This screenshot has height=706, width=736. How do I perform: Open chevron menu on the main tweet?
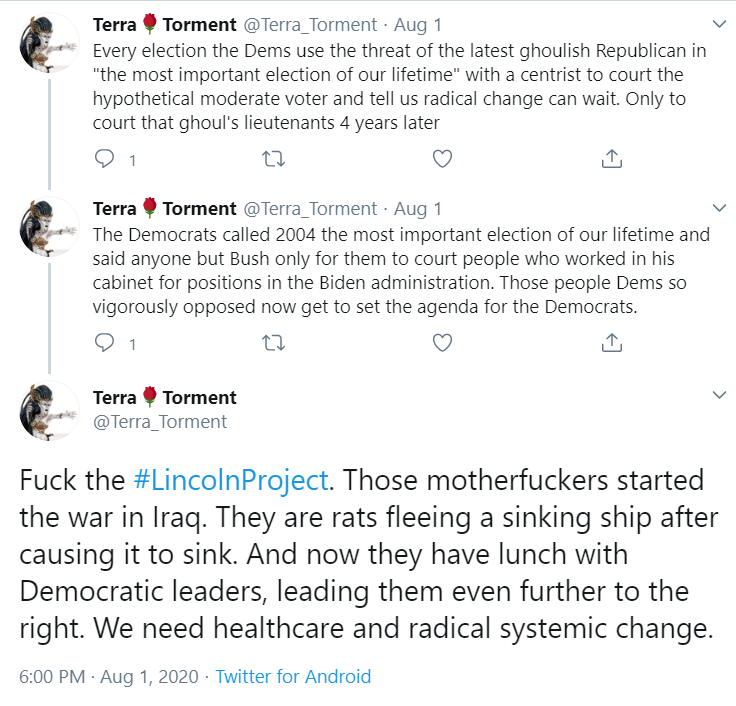click(x=719, y=395)
